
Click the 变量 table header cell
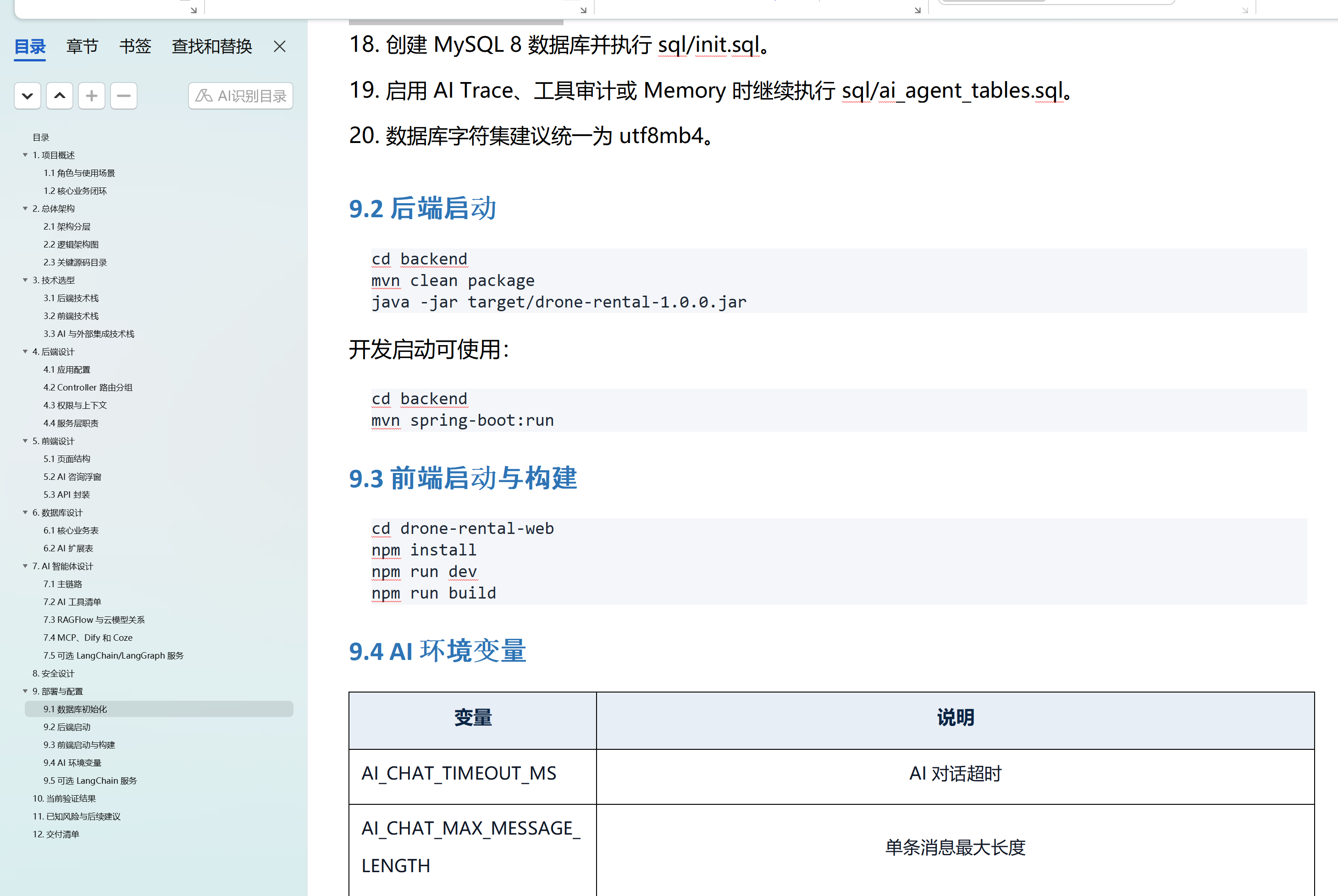pyautogui.click(x=473, y=720)
